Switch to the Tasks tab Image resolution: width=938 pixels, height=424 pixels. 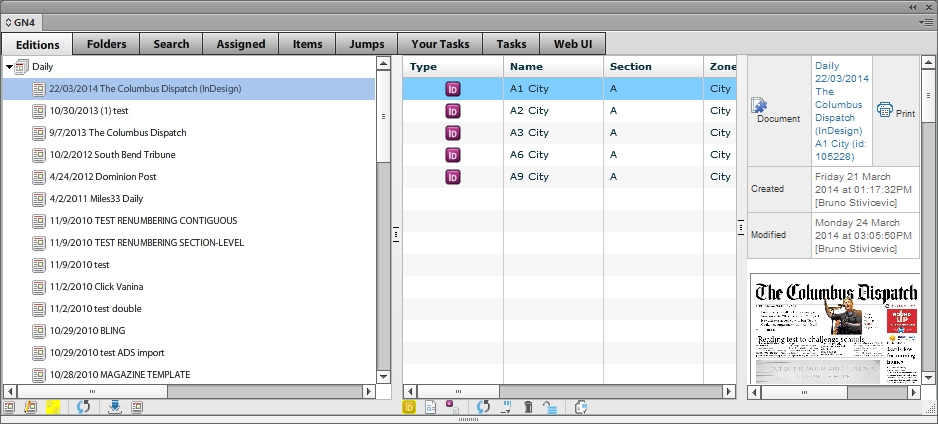tap(511, 44)
